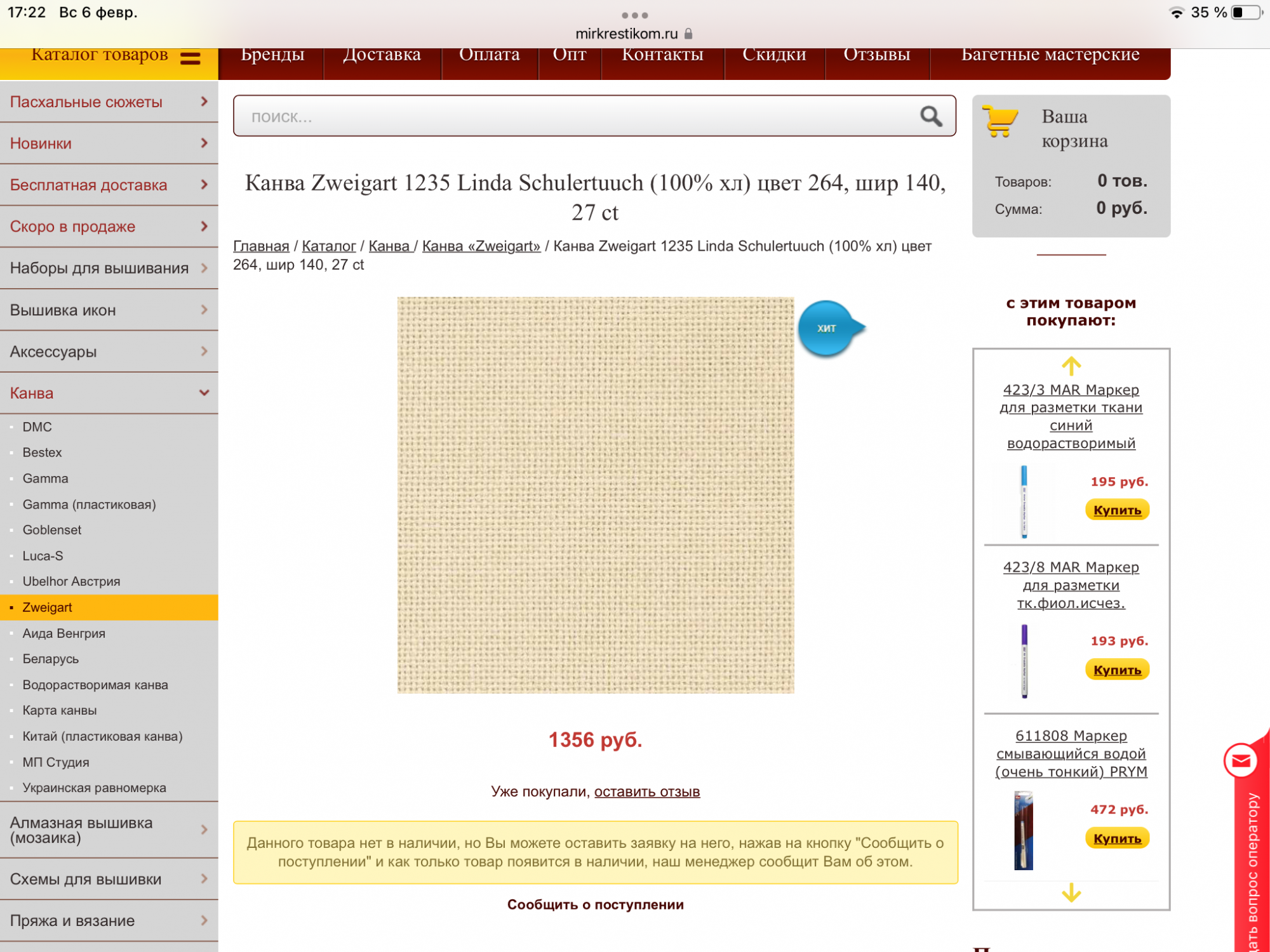Expand the Алмазная вышивка (мозаика) category
This screenshot has width=1270, height=952.
coord(204,830)
